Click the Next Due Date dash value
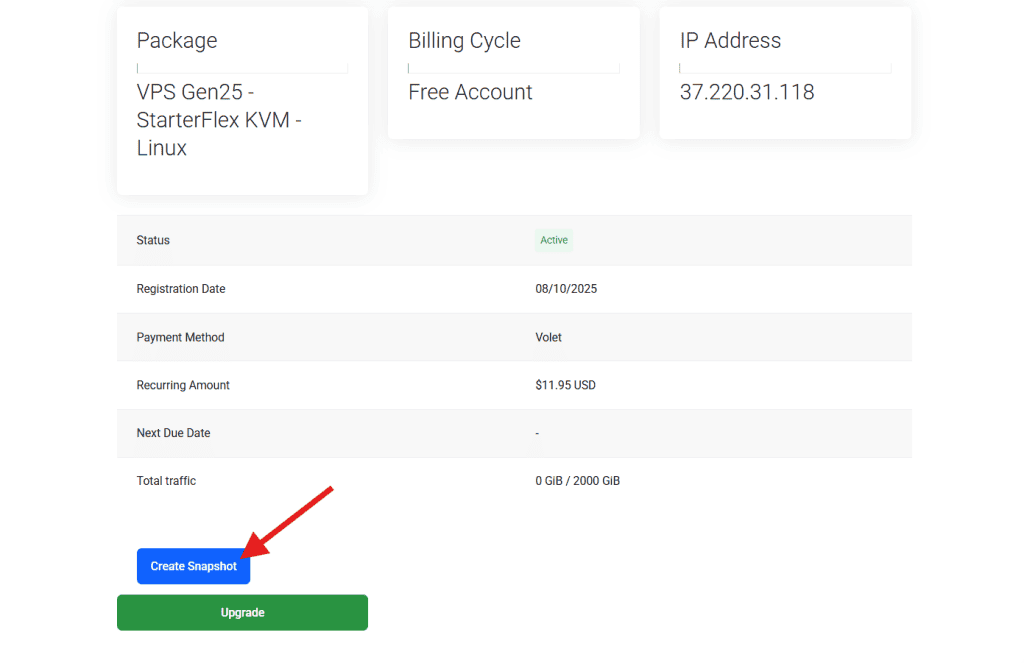Screen dimensions: 1024x663 [537, 433]
